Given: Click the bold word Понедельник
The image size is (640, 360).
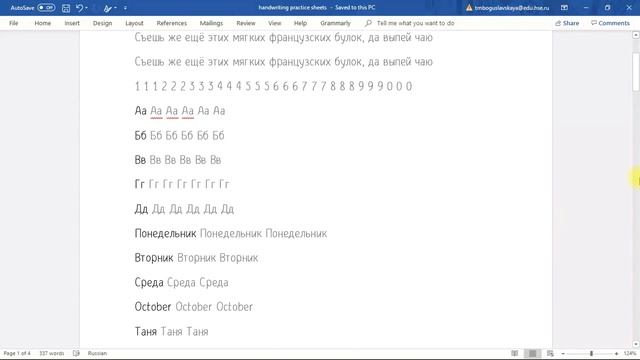Looking at the screenshot, I should click(x=165, y=233).
